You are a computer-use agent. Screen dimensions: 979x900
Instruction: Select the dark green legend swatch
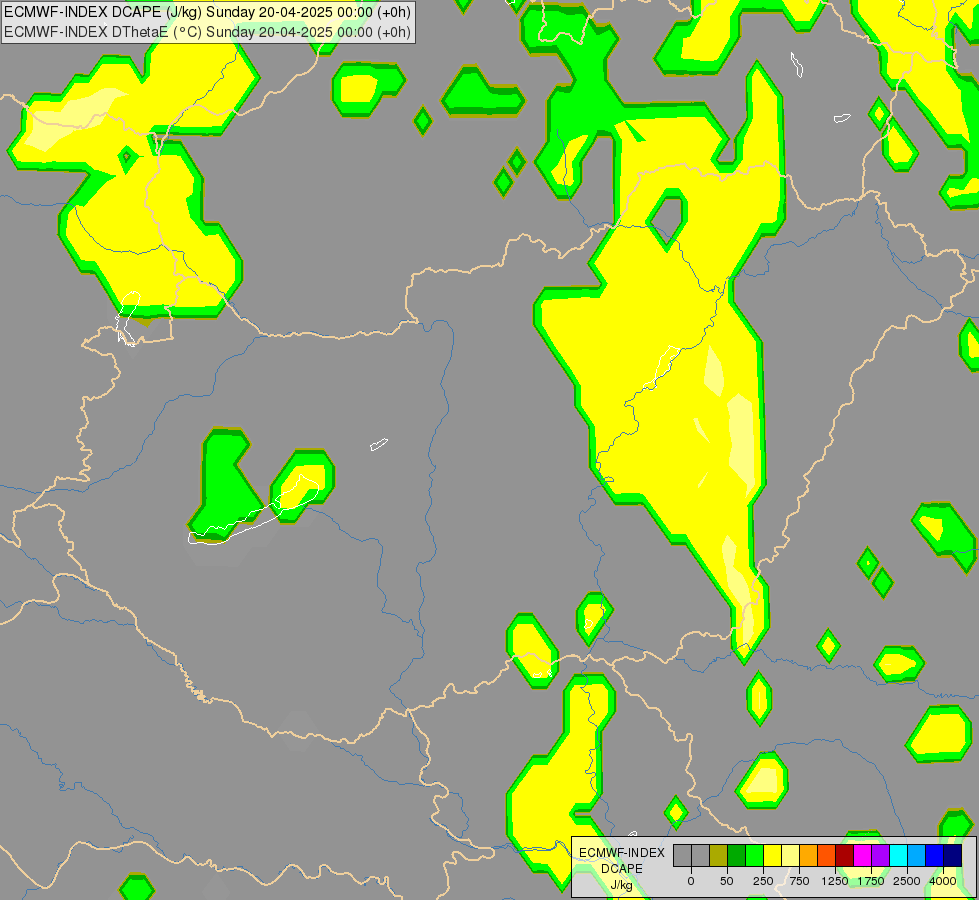736,856
